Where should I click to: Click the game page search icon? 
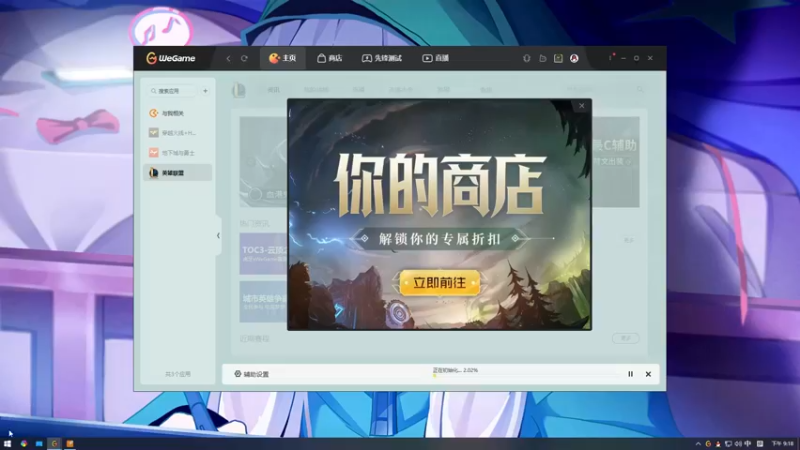[x=640, y=90]
